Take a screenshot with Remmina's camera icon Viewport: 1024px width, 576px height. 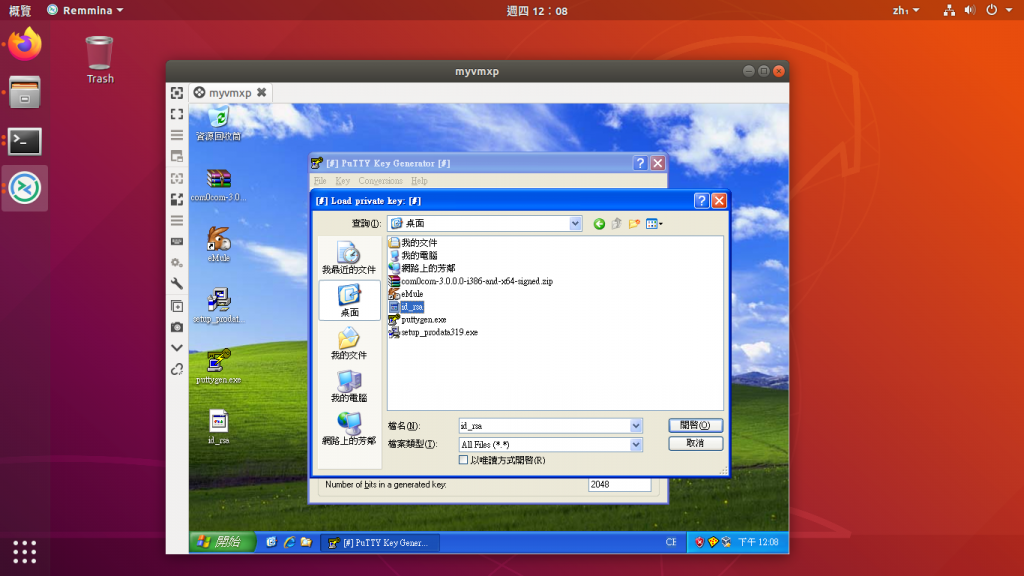177,327
